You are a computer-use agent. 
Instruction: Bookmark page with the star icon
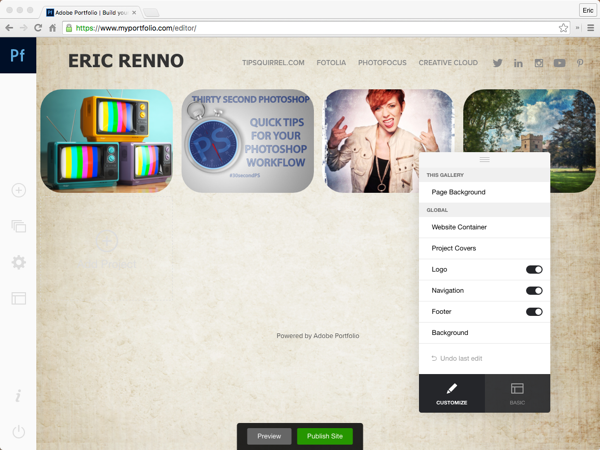[x=563, y=28]
